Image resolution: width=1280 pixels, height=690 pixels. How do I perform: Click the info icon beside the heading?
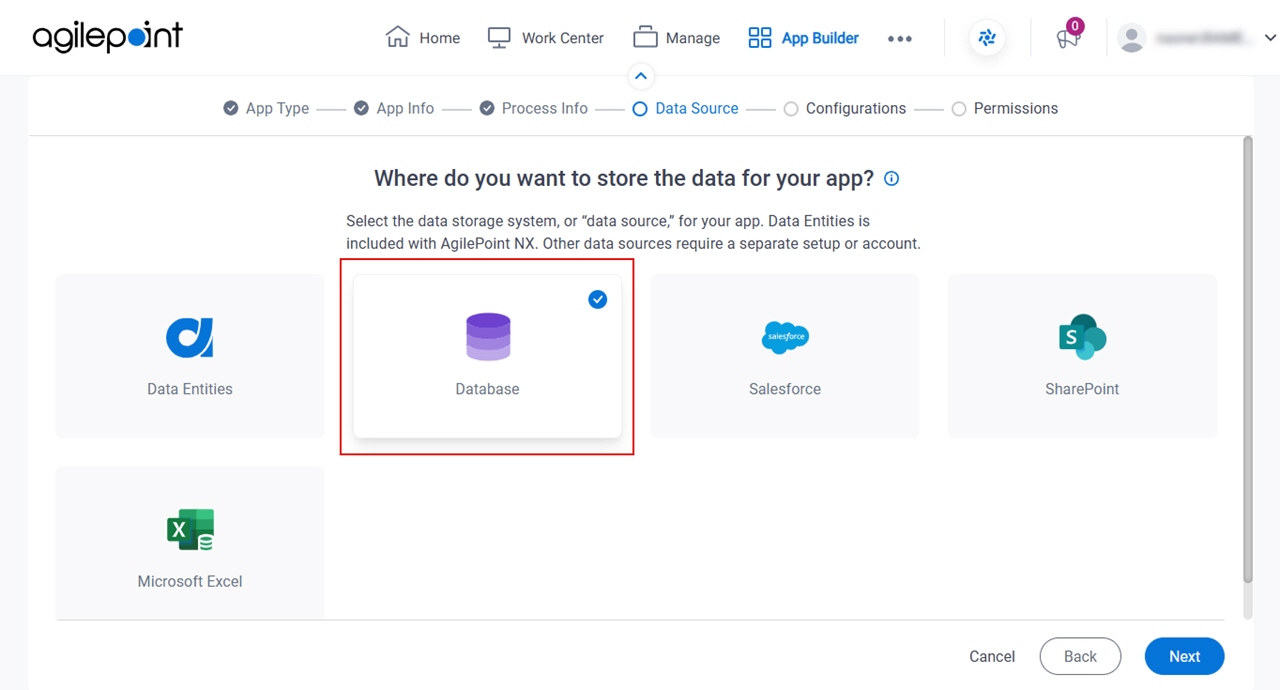click(892, 179)
